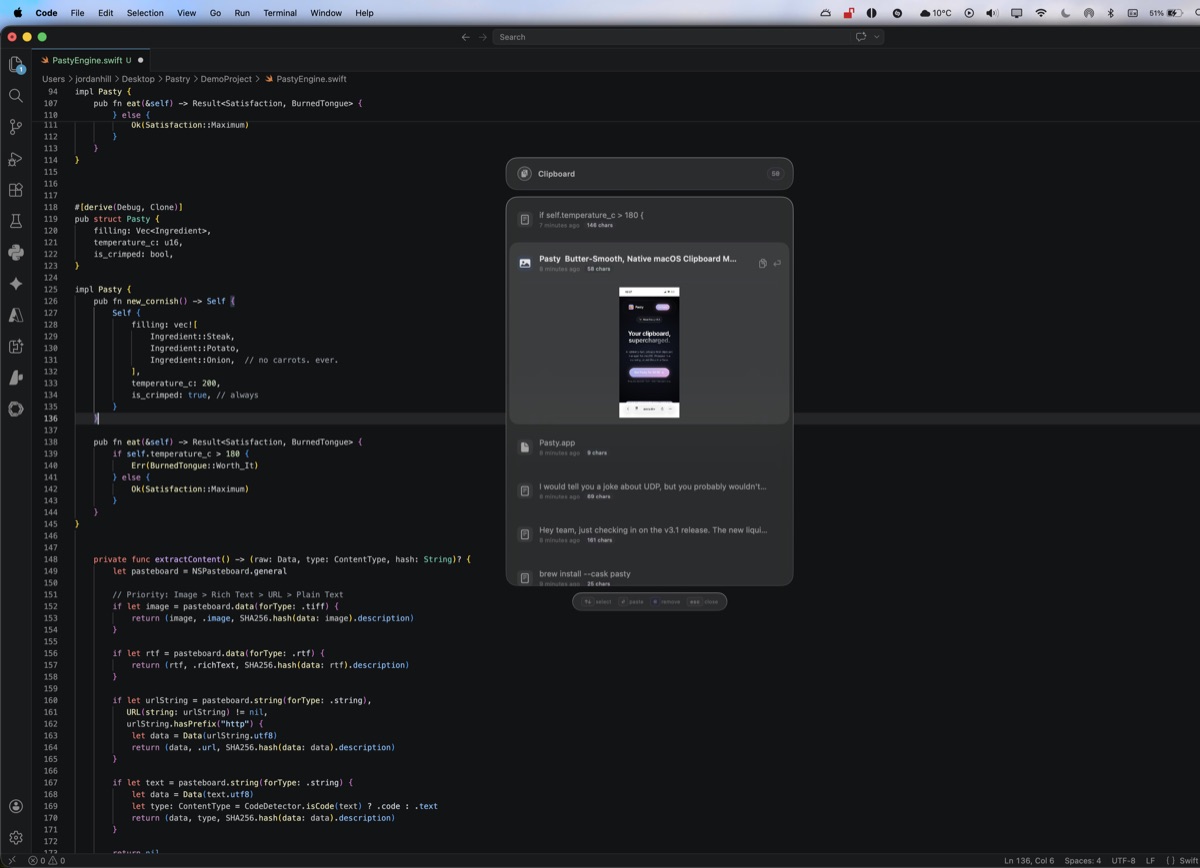Open the Source Control view
This screenshot has width=1200, height=868.
[x=15, y=127]
